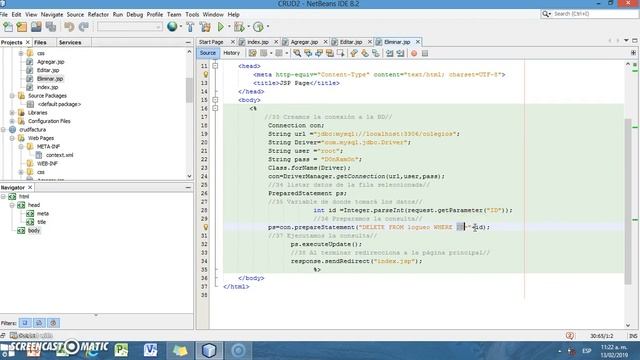Open the Refactor menu
640x360 pixels.
point(98,14)
